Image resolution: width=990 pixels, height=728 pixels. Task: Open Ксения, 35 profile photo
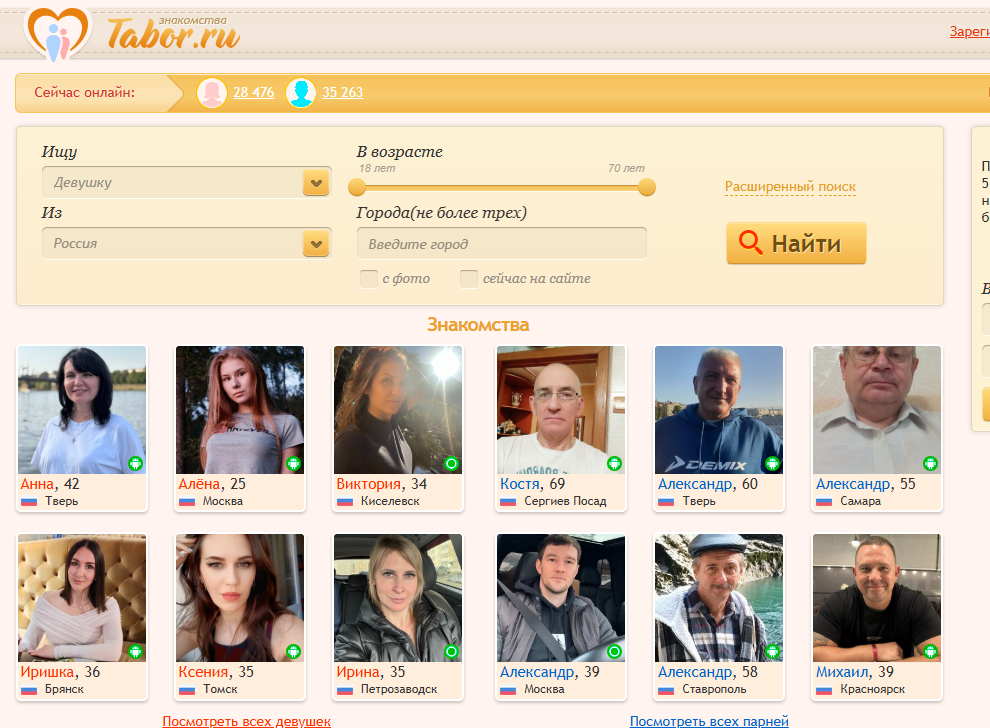point(240,598)
